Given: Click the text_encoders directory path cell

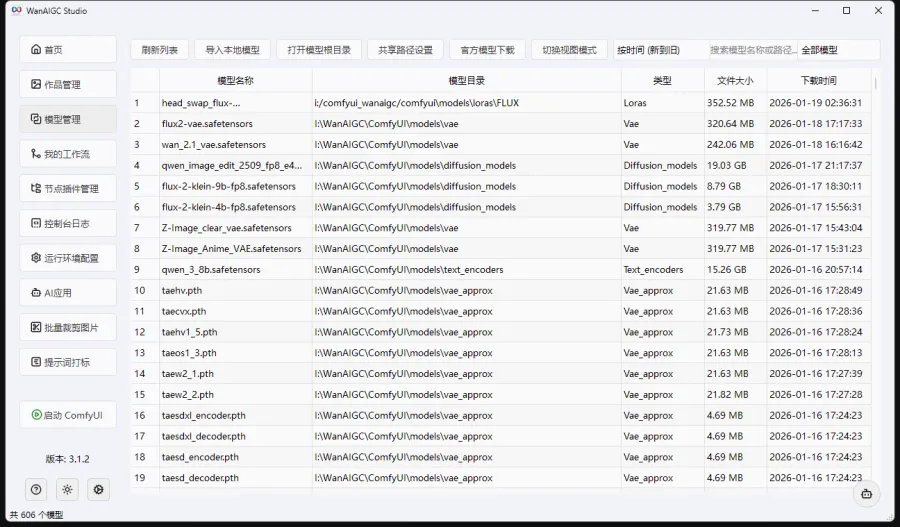Looking at the screenshot, I should 467,269.
